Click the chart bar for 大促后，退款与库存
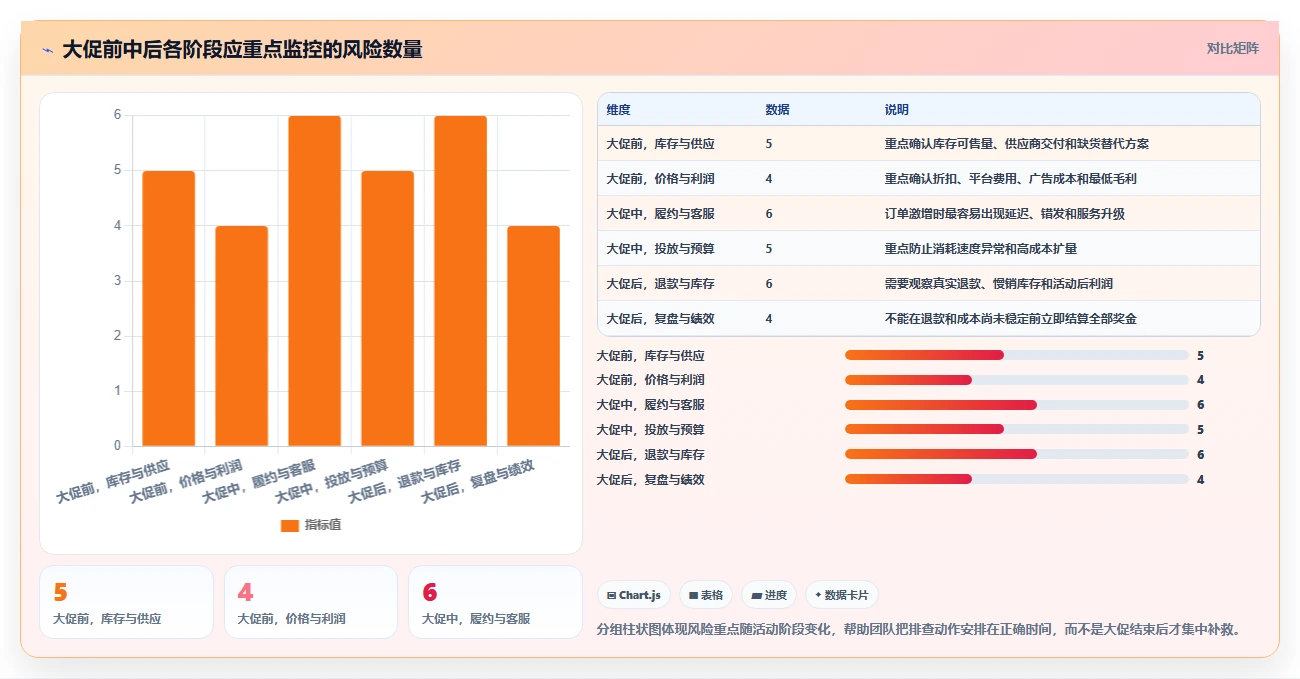 pyautogui.click(x=460, y=281)
